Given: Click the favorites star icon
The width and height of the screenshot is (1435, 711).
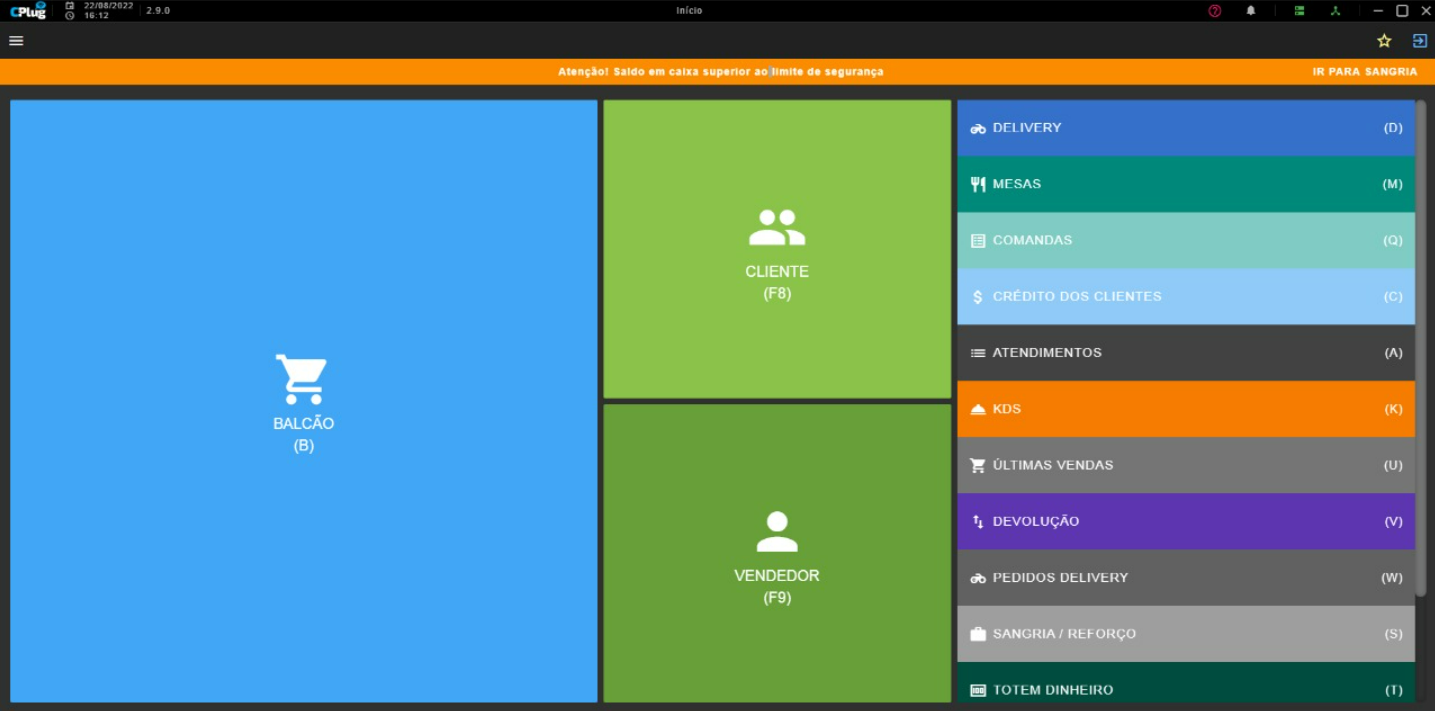Looking at the screenshot, I should pyautogui.click(x=1384, y=41).
